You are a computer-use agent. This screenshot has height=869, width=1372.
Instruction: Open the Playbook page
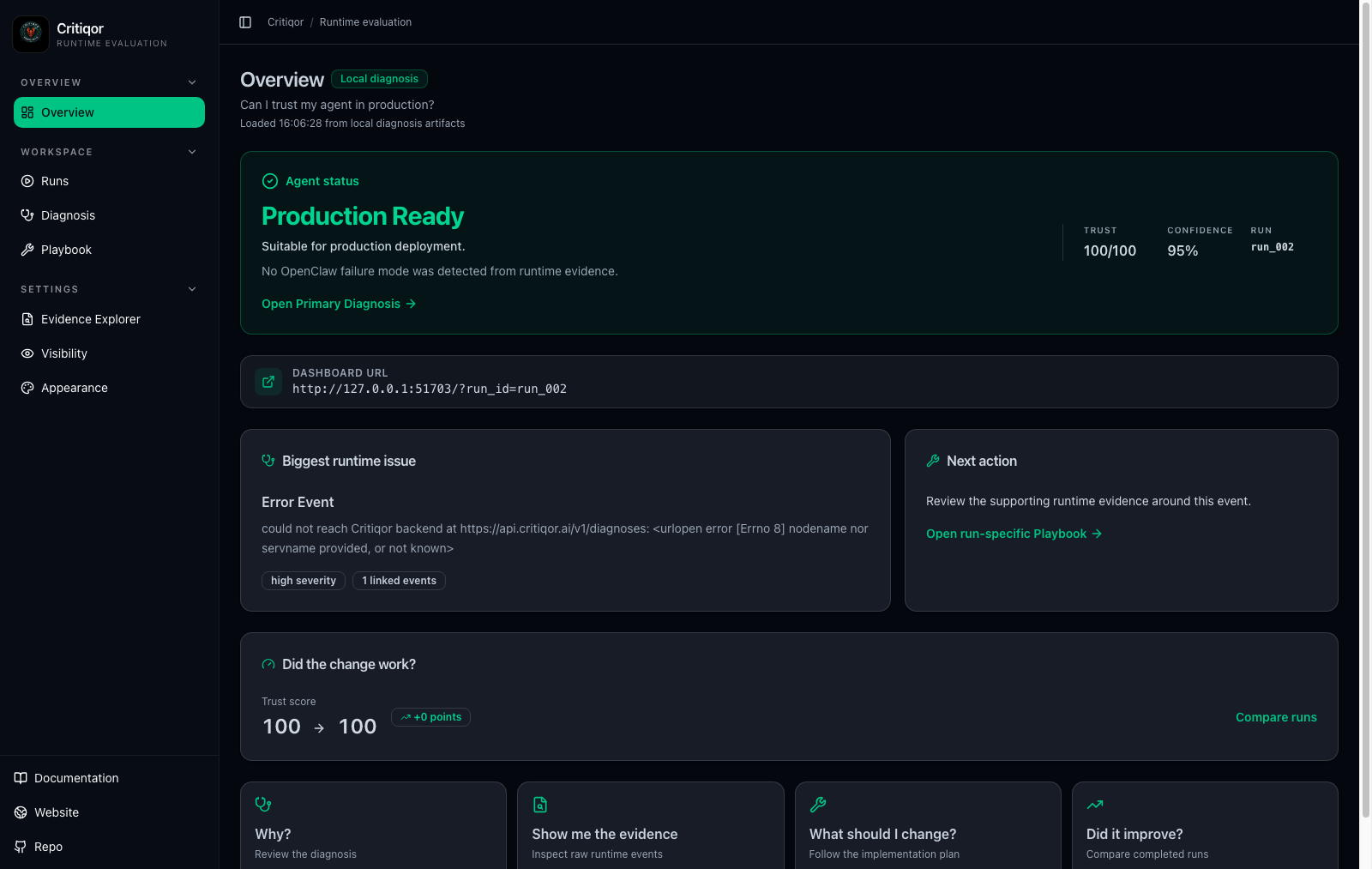coord(109,250)
